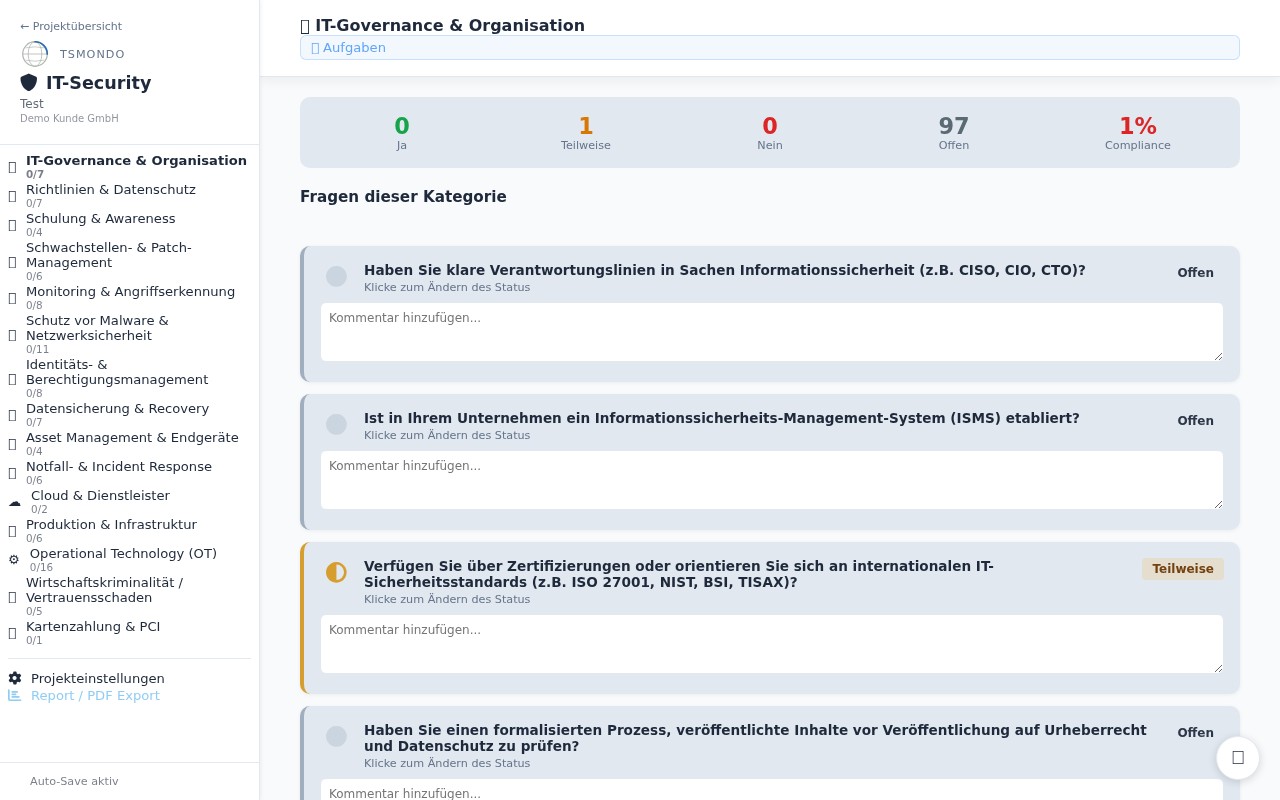Viewport: 1280px width, 800px height.
Task: Click the Teilweise count of 1
Action: click(x=586, y=127)
